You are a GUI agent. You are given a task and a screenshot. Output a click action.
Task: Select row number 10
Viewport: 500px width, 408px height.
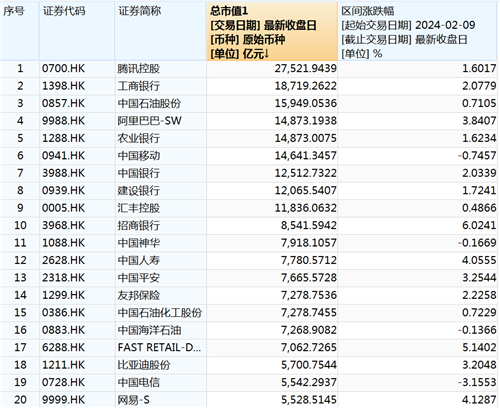[20, 225]
